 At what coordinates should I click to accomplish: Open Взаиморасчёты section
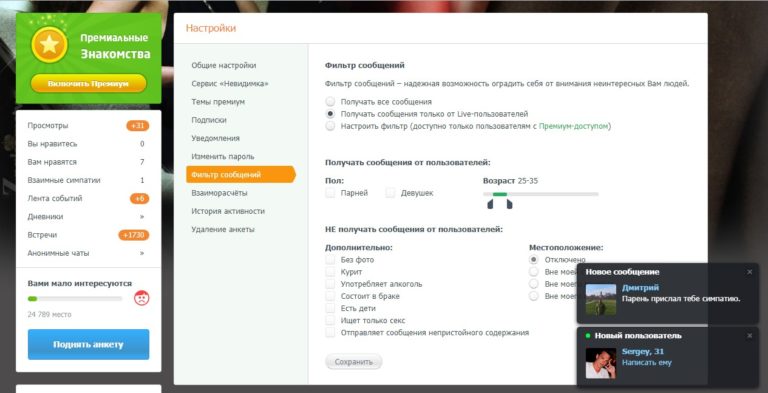pyautogui.click(x=219, y=193)
